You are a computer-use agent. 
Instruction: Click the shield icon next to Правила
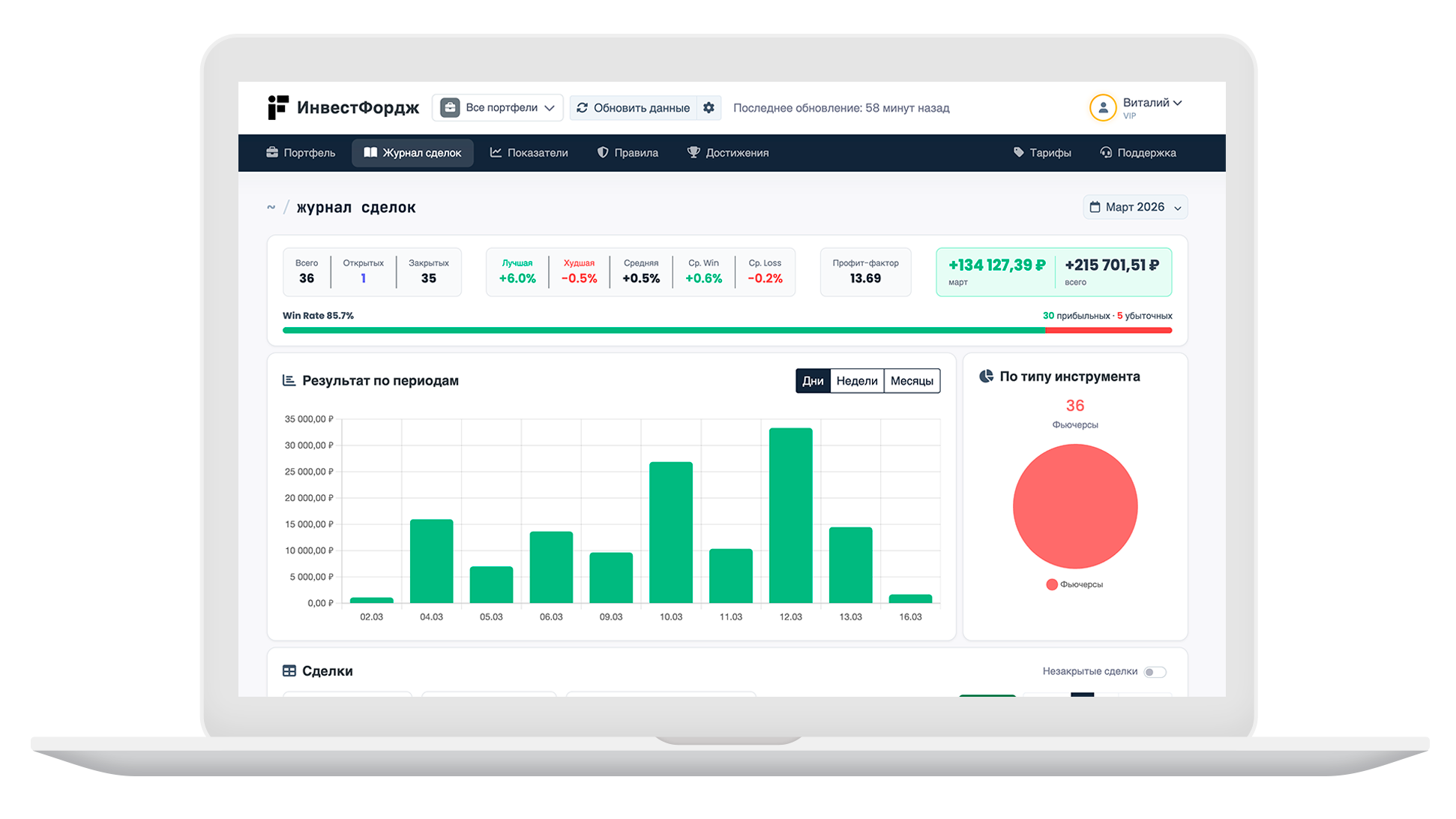pyautogui.click(x=603, y=152)
